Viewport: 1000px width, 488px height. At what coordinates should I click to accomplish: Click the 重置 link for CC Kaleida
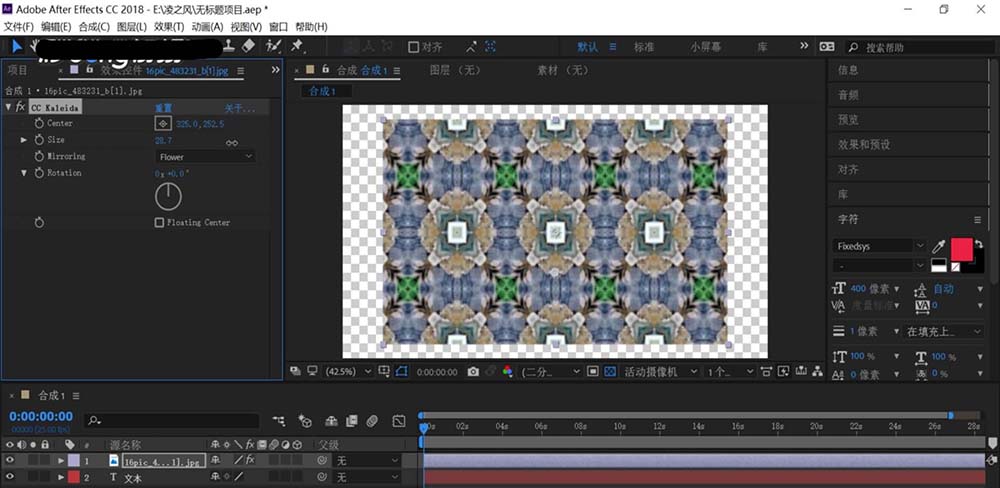[x=163, y=107]
